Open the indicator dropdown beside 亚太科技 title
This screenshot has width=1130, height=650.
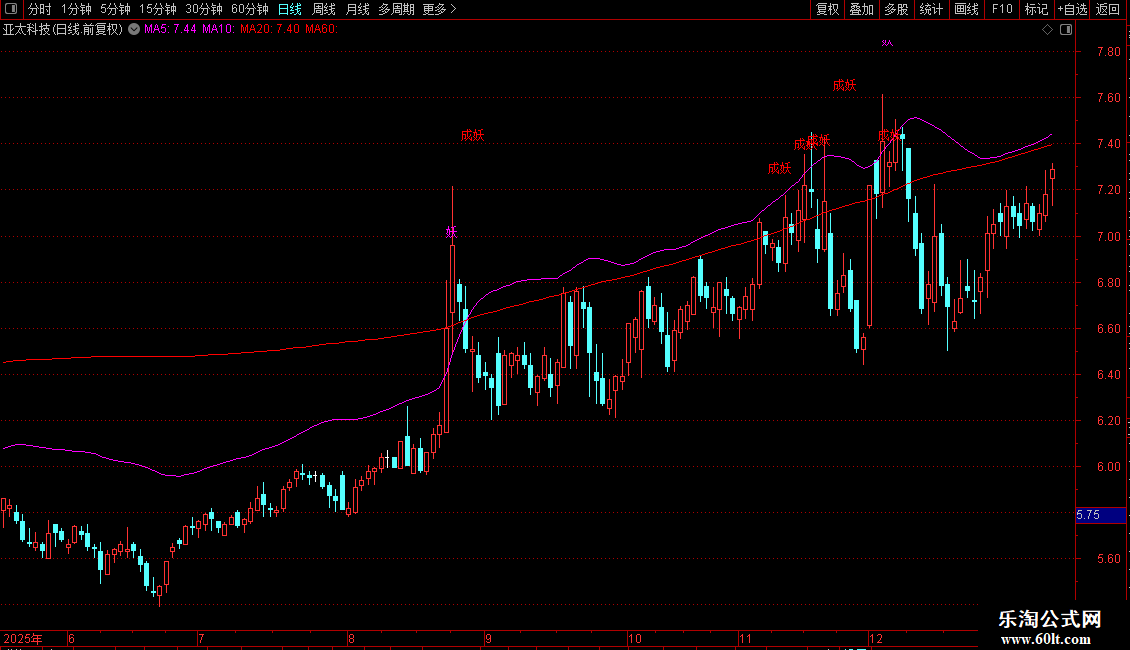tap(134, 30)
